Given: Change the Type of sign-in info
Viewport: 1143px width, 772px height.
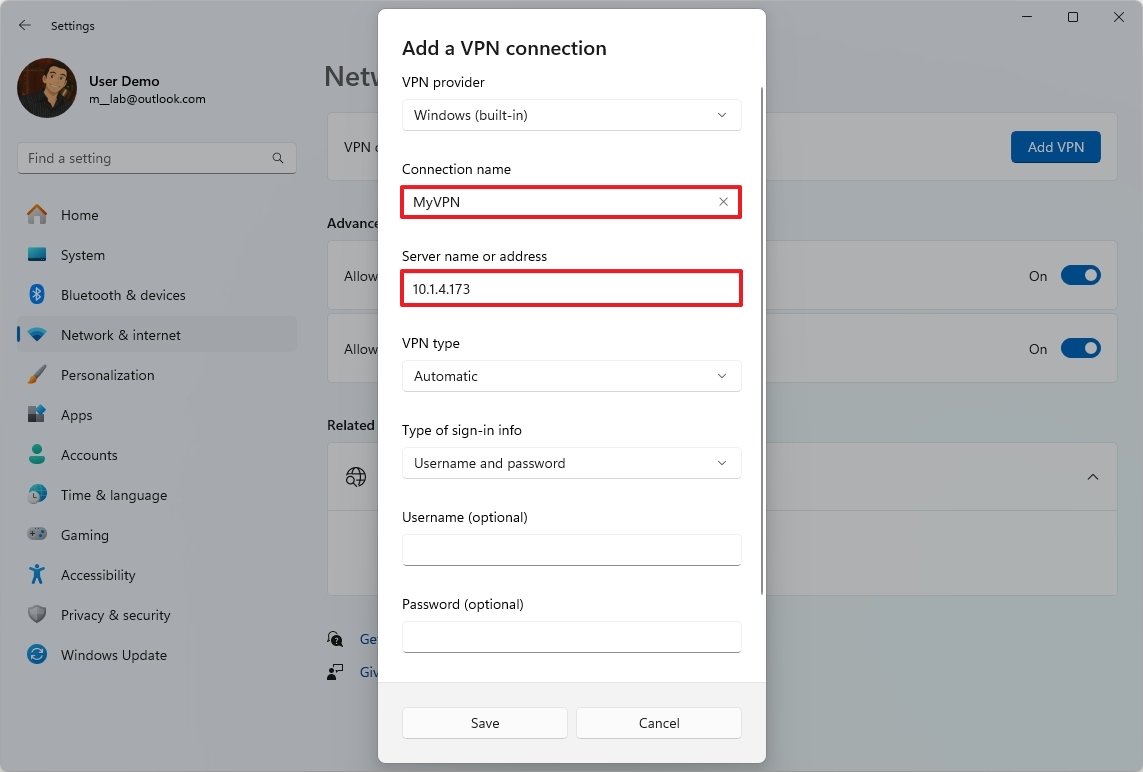Looking at the screenshot, I should [x=571, y=463].
